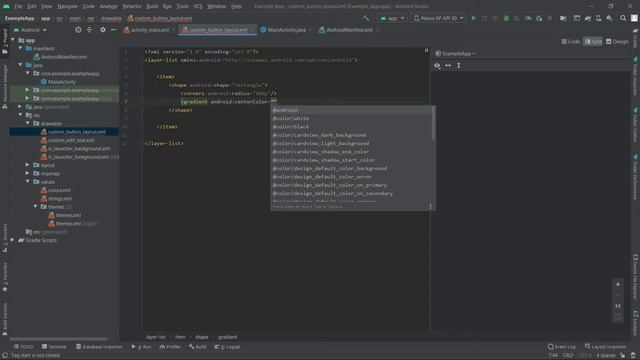Viewport: 640px width, 360px height.
Task: Expand Gradle Scripts node
Action: click(x=13, y=240)
